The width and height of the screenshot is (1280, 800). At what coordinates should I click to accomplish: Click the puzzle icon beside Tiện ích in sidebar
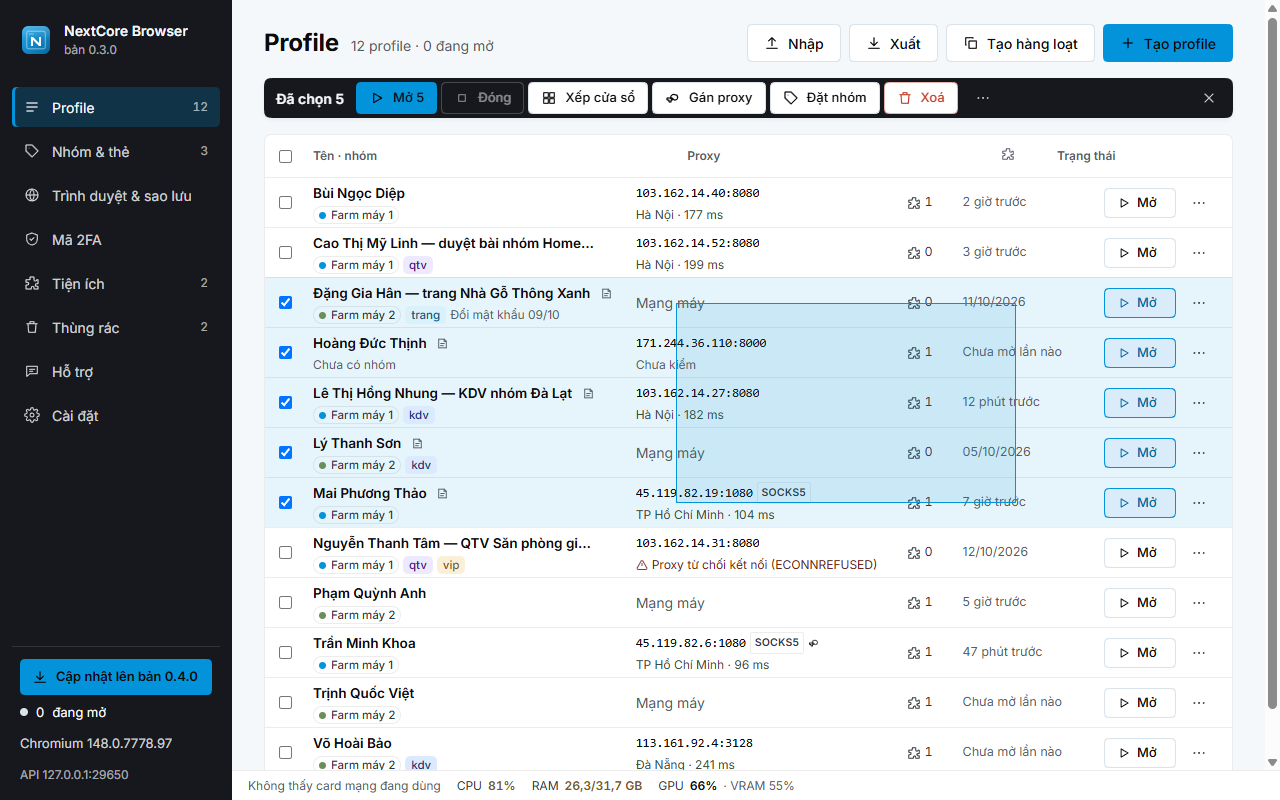(32, 284)
